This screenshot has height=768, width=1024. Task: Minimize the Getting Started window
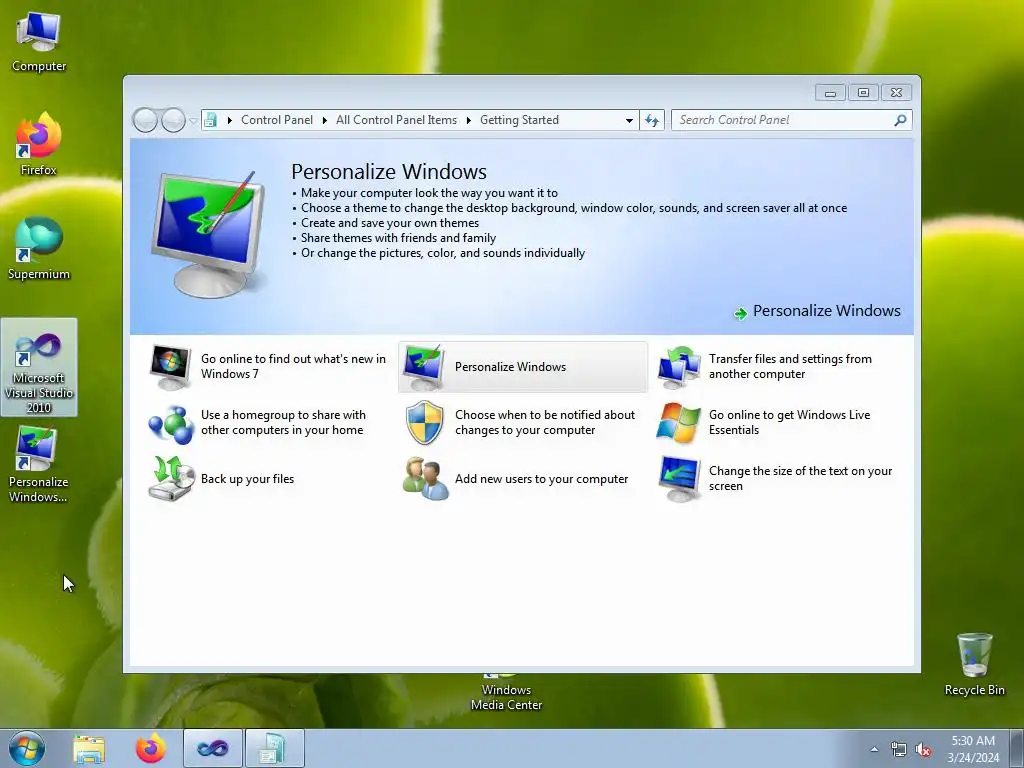[830, 93]
